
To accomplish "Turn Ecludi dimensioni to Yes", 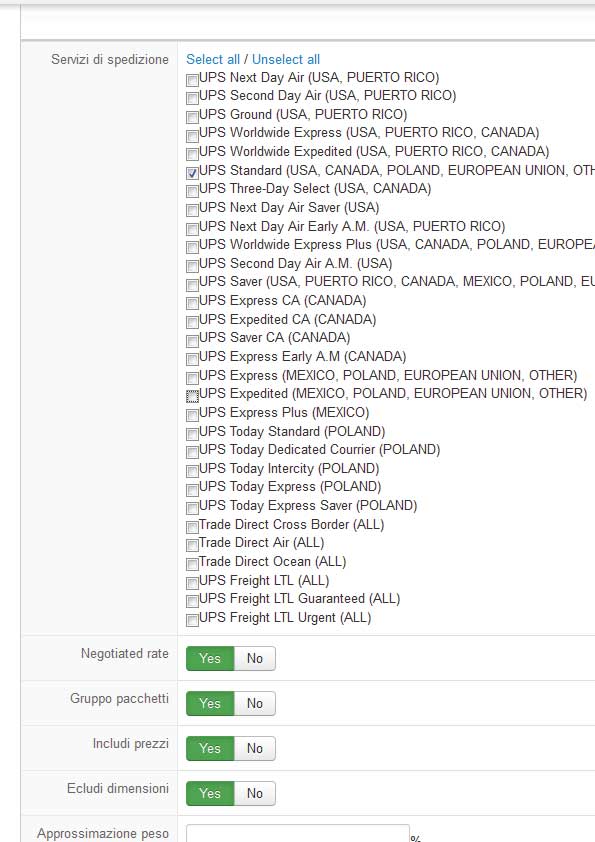I will (x=210, y=794).
